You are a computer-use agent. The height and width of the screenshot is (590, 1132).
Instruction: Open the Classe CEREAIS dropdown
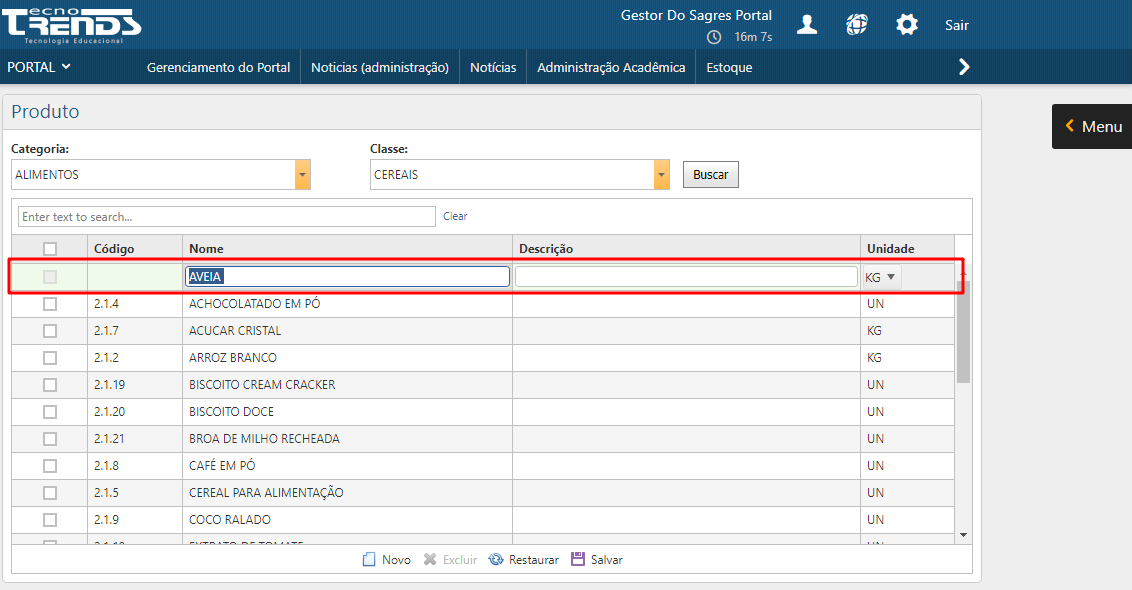pos(661,175)
